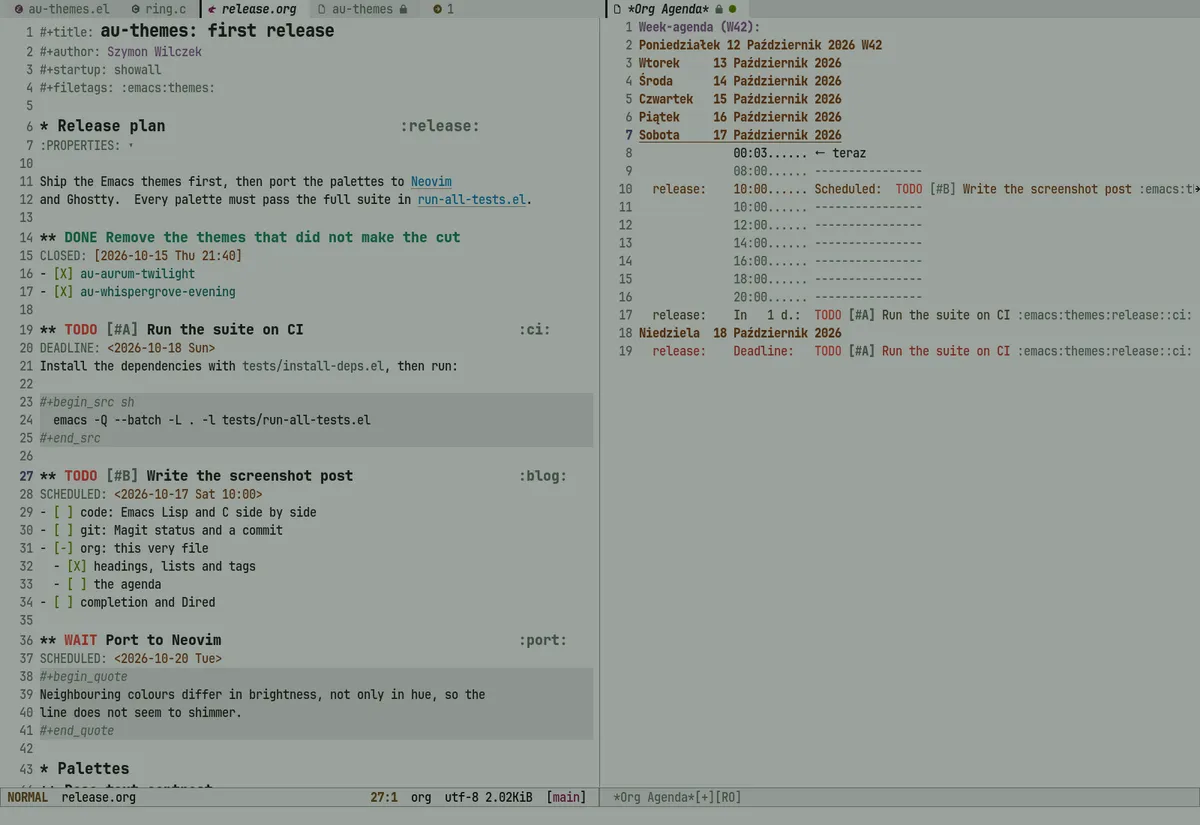Click the utf-8 encoding in the status line
The height and width of the screenshot is (825, 1200).
pos(462,797)
